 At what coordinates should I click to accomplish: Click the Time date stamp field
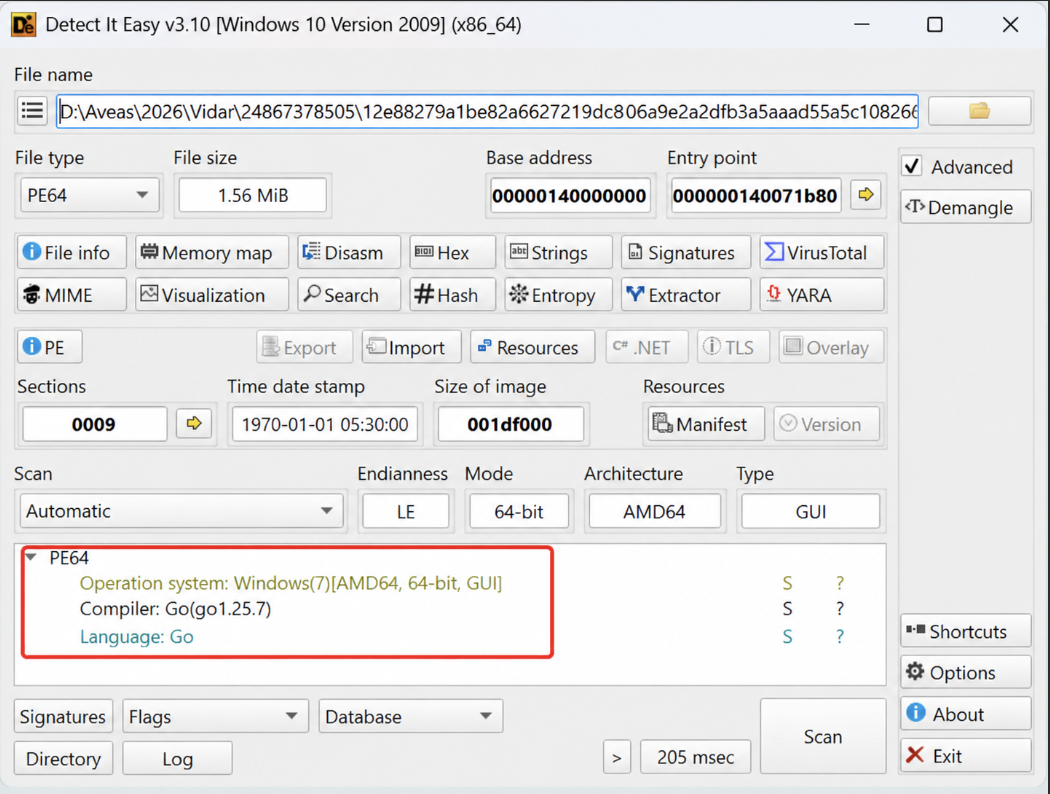pos(325,424)
